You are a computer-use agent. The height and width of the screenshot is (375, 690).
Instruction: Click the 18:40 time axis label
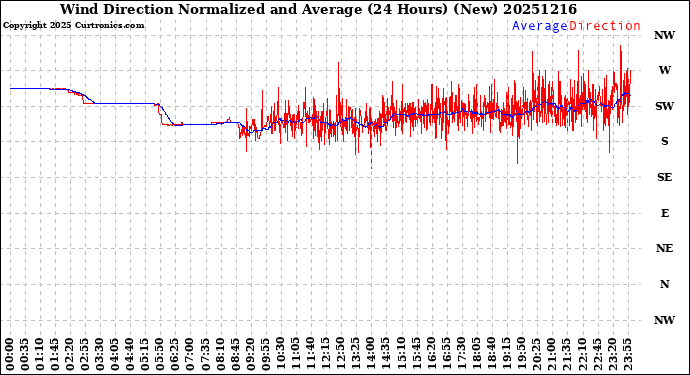(491, 355)
